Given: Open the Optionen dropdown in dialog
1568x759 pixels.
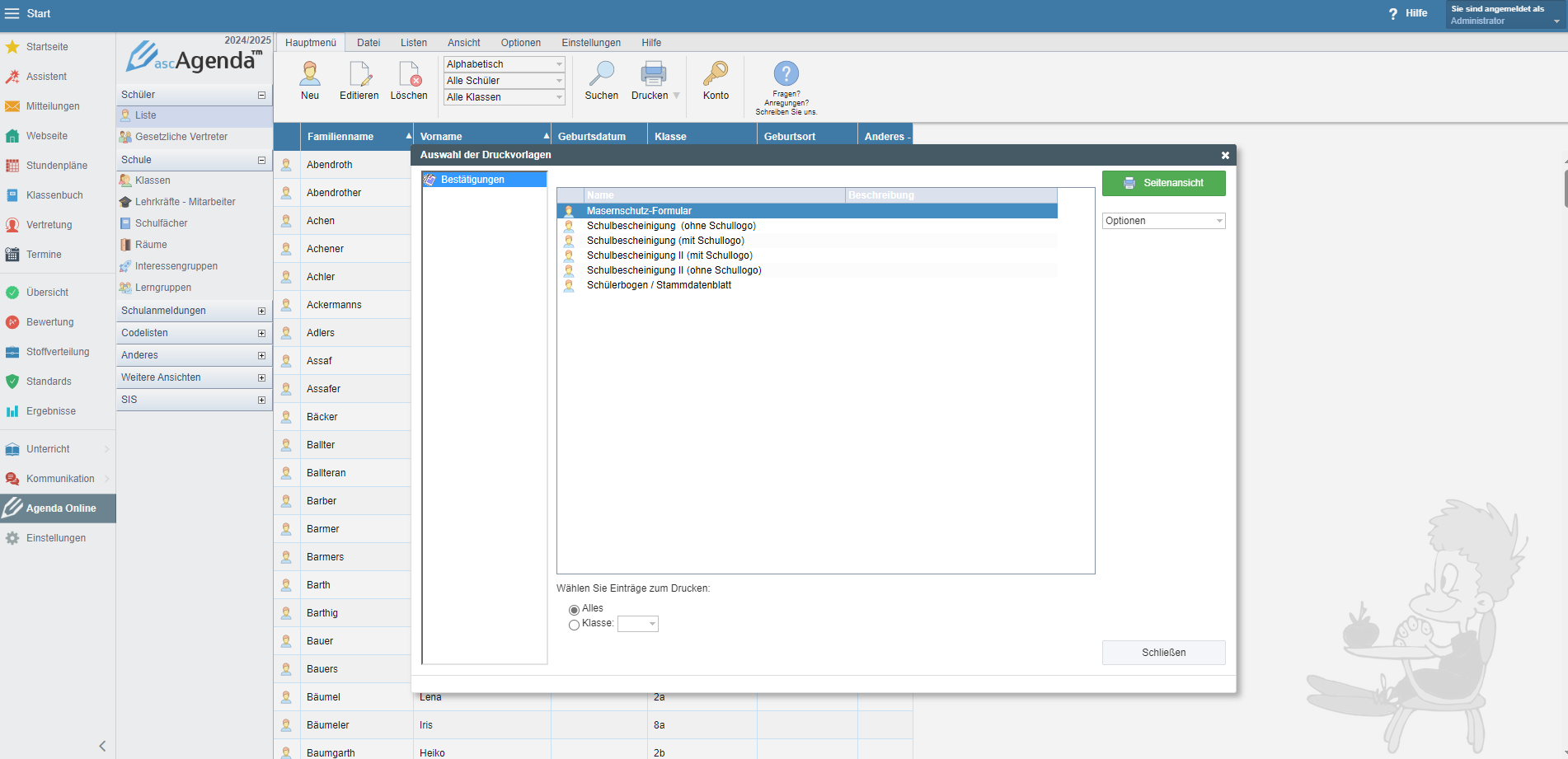Looking at the screenshot, I should click(x=1163, y=221).
